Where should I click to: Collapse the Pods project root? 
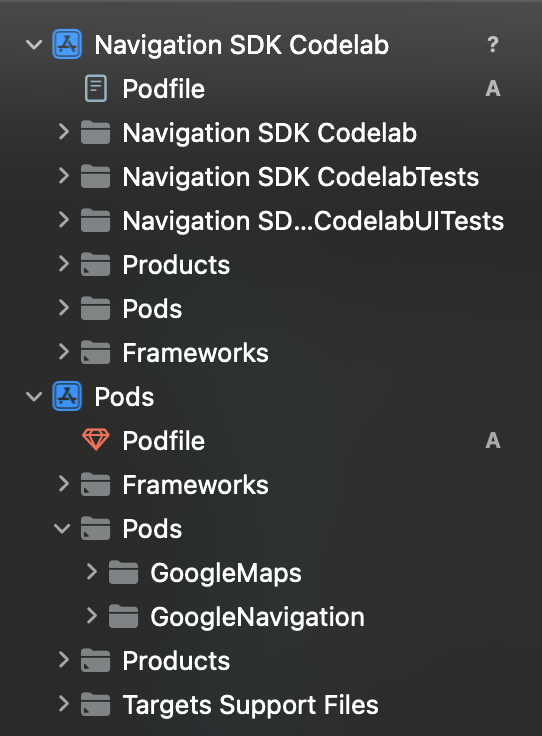click(x=34, y=397)
